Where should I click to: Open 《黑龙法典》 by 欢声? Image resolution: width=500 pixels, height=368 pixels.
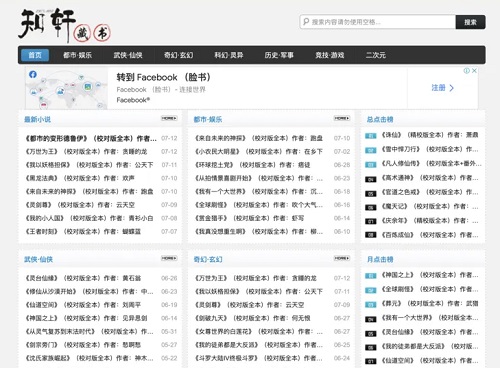click(x=80, y=178)
